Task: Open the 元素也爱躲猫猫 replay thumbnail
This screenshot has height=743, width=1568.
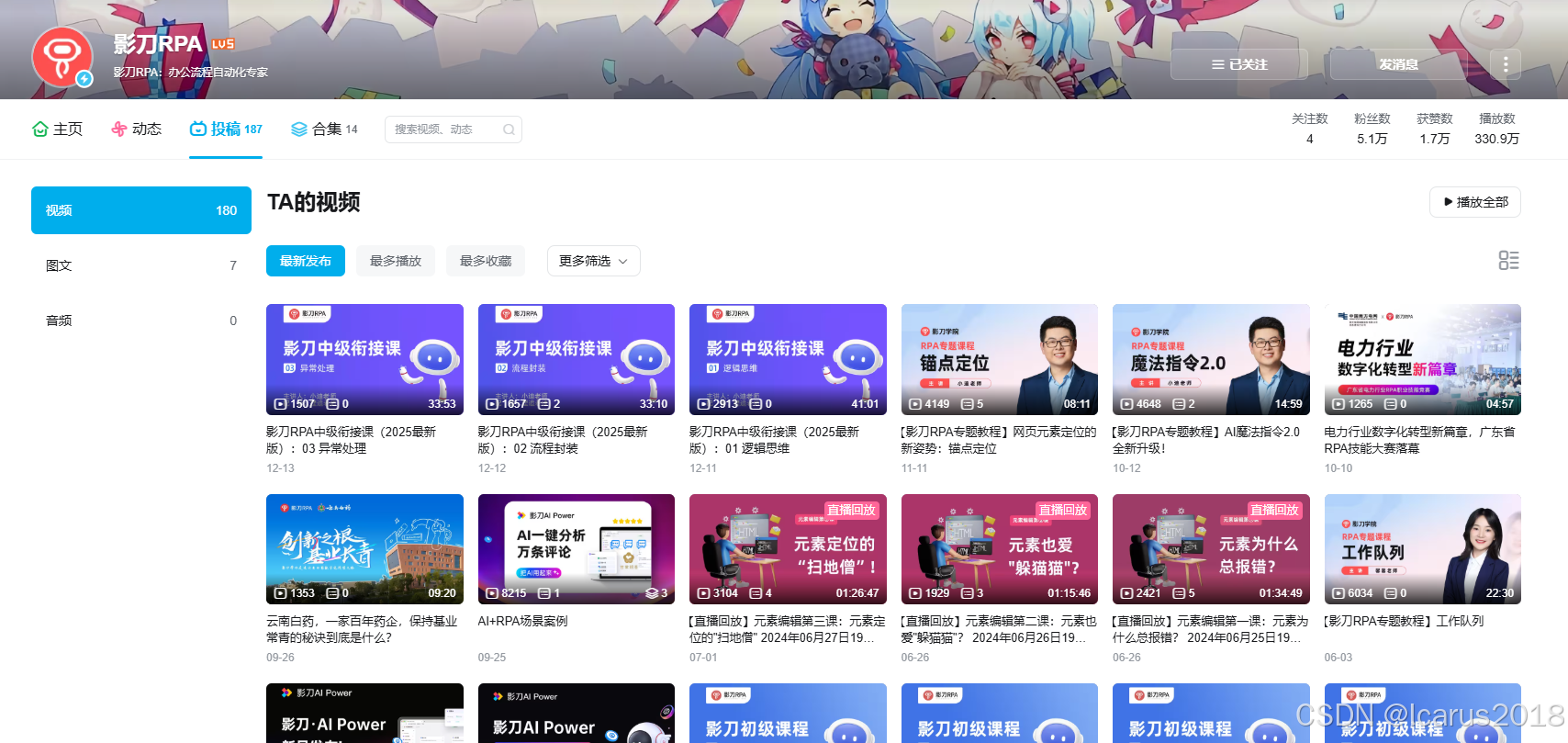Action: pyautogui.click(x=1000, y=549)
